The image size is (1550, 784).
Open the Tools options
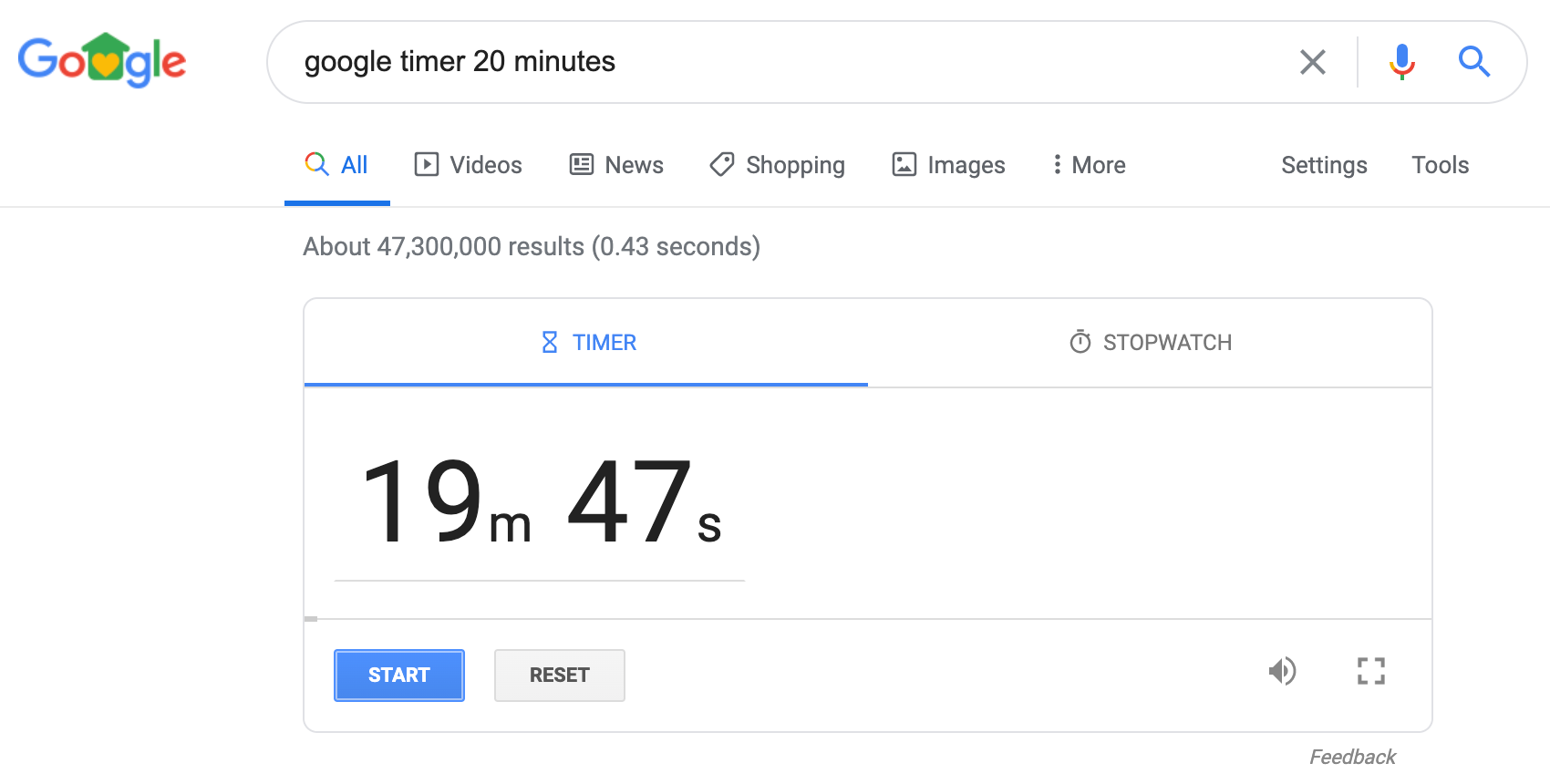tap(1440, 165)
